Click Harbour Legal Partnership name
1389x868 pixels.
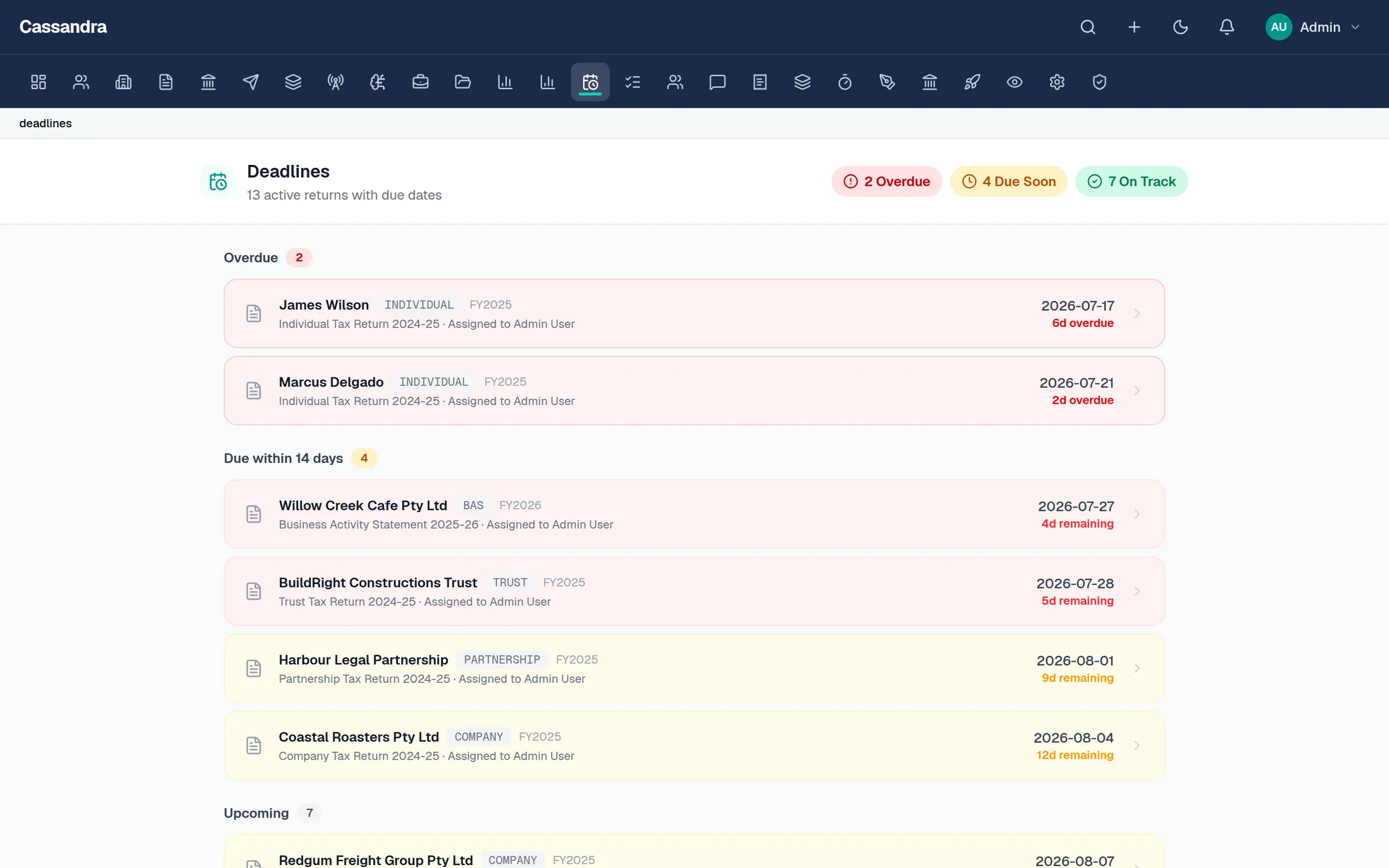pos(363,660)
